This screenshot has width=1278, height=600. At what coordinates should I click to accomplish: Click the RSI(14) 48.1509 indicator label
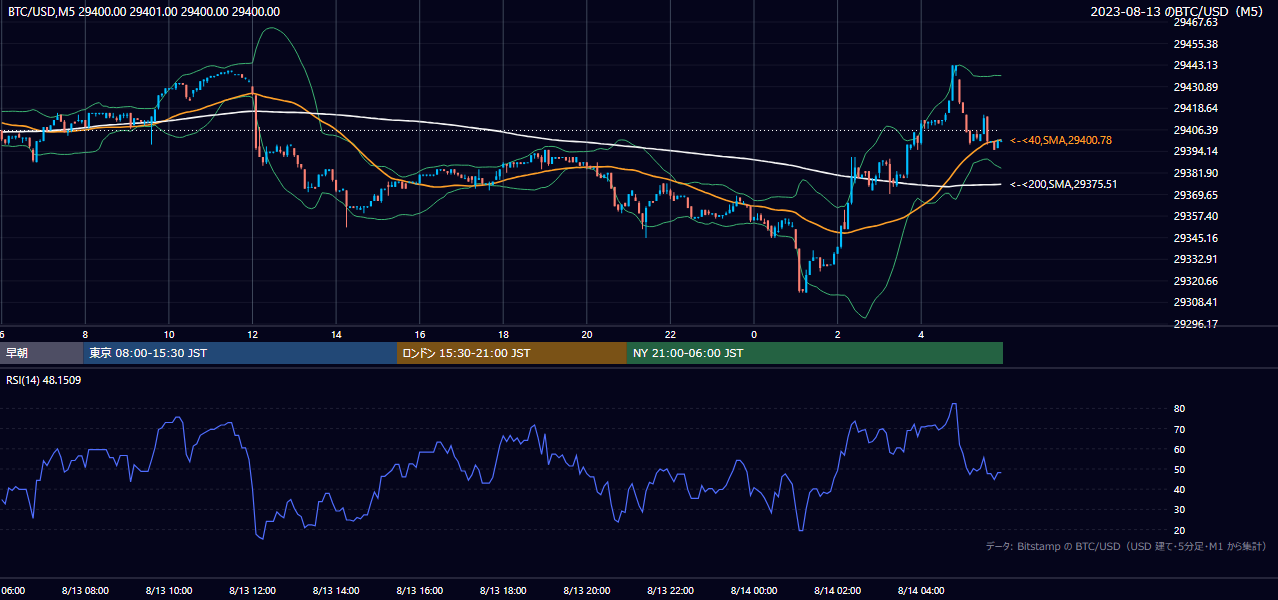tap(44, 381)
